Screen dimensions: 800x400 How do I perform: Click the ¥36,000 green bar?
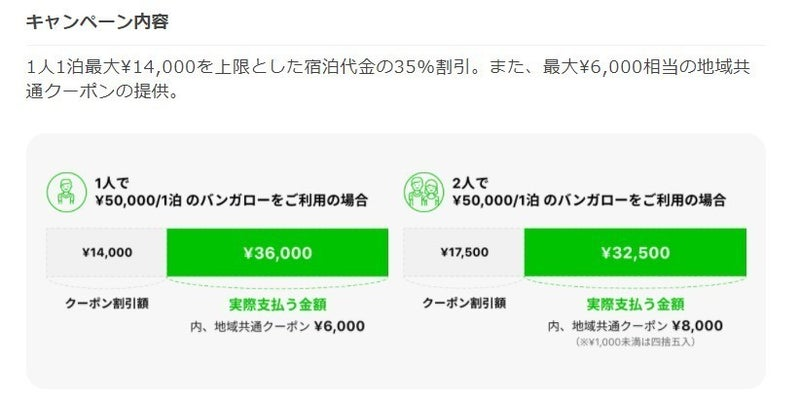[x=277, y=252]
